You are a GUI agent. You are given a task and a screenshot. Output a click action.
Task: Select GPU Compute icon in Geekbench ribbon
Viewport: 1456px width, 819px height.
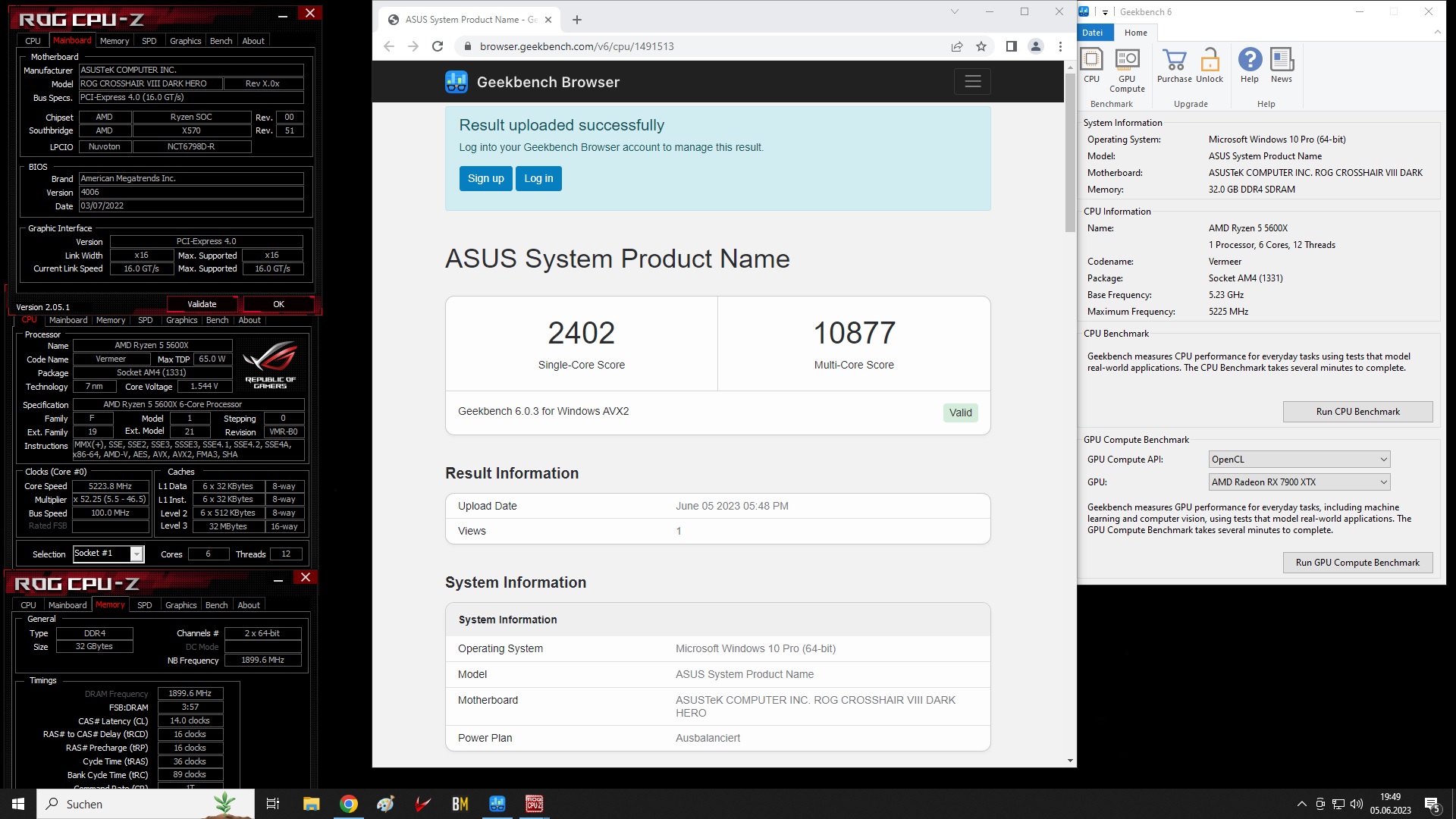1127,70
